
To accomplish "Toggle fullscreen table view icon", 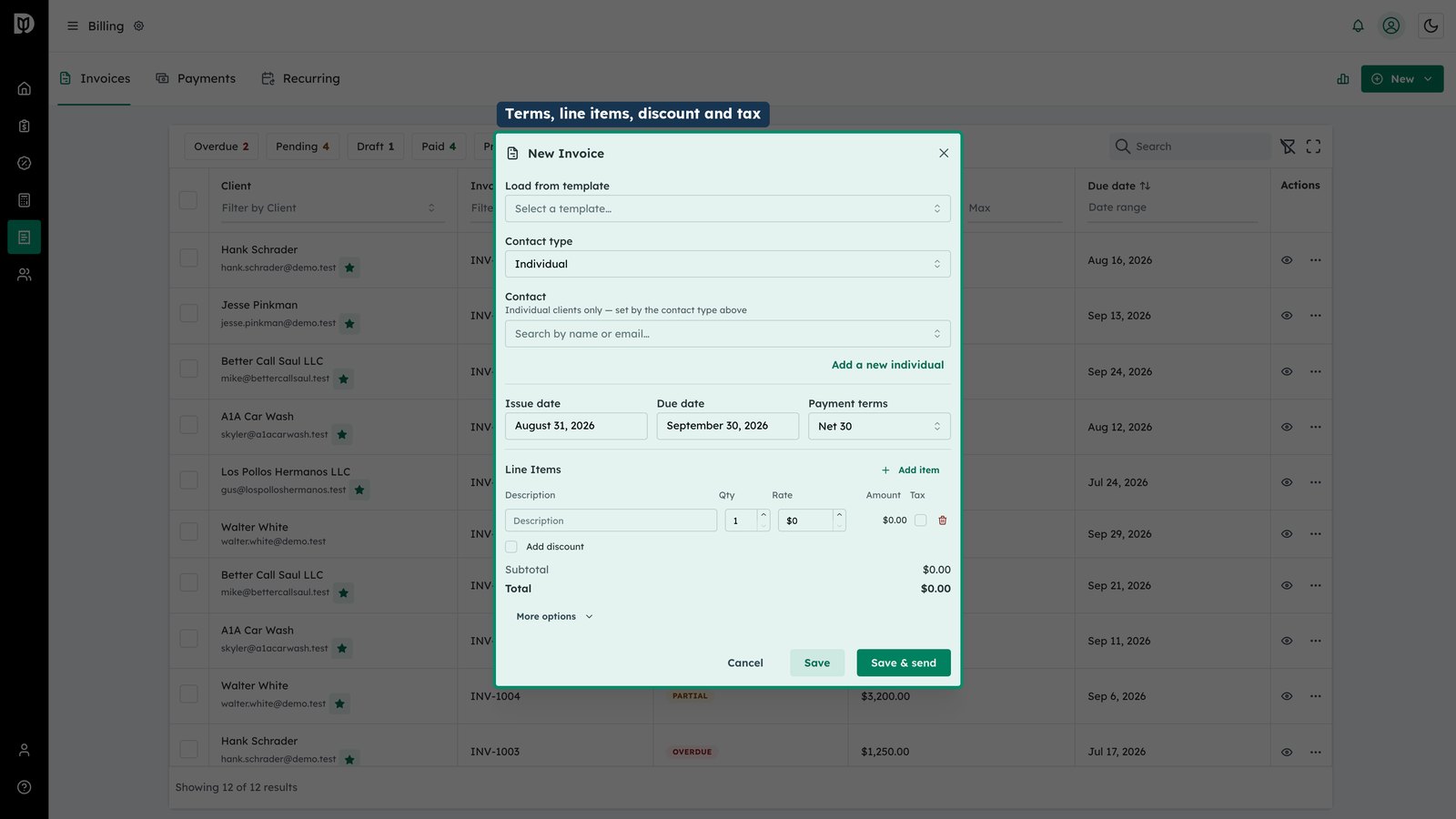I will tap(1313, 147).
